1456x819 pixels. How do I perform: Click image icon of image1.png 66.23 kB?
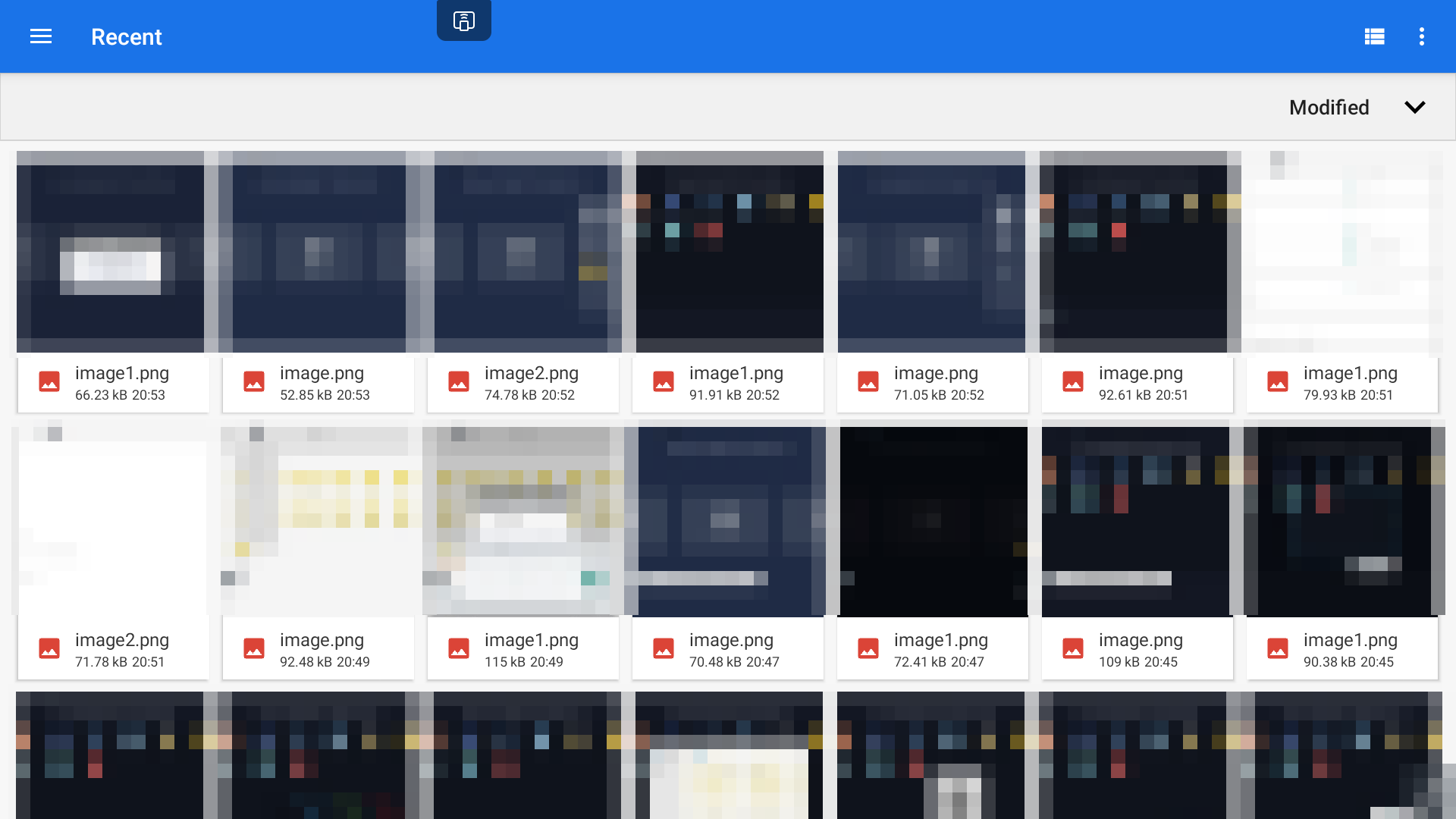point(49,381)
